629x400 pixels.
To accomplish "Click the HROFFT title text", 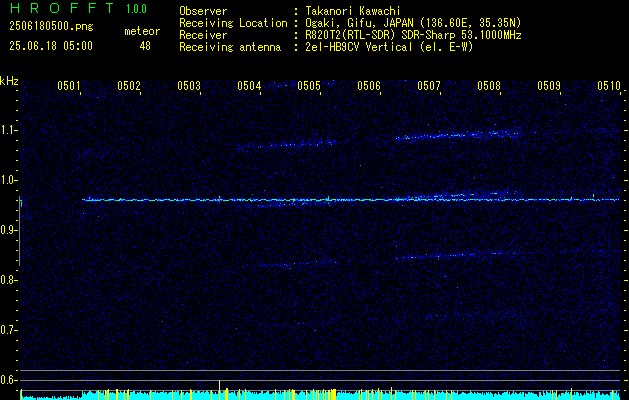I will pos(62,8).
